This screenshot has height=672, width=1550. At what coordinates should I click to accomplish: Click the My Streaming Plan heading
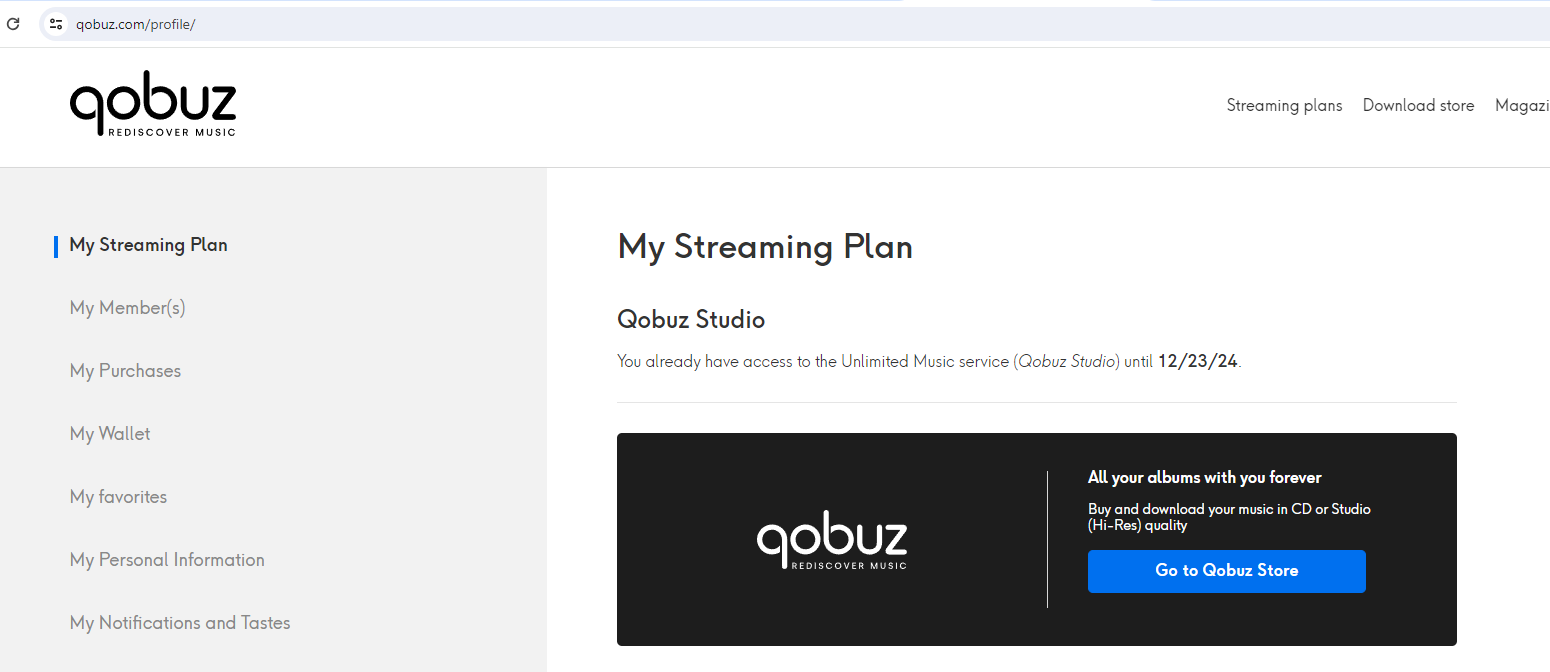pyautogui.click(x=765, y=247)
